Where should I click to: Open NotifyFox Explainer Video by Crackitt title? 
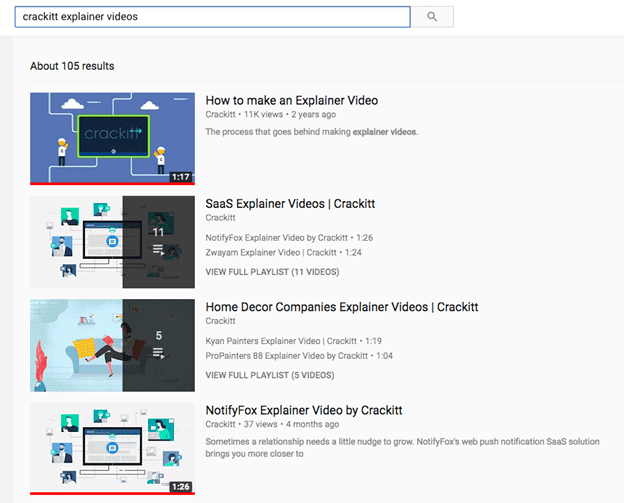(x=304, y=410)
